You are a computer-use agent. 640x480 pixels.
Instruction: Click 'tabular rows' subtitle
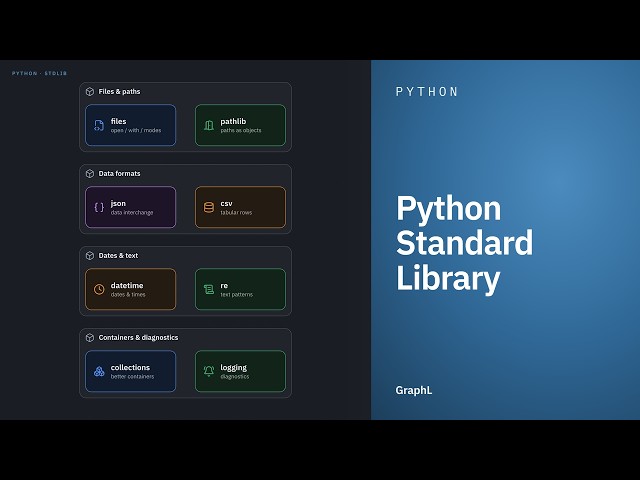pos(236,213)
